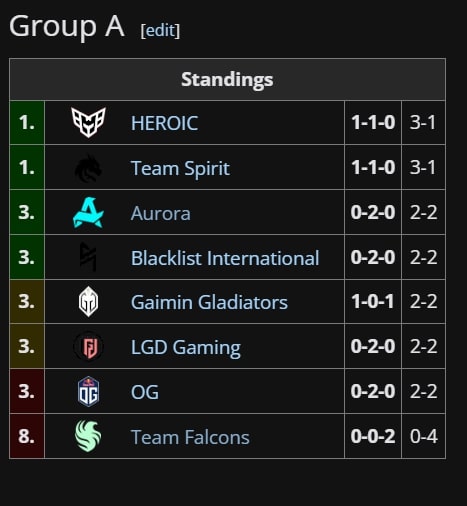Open the OG team link
The height and width of the screenshot is (506, 467).
[145, 392]
